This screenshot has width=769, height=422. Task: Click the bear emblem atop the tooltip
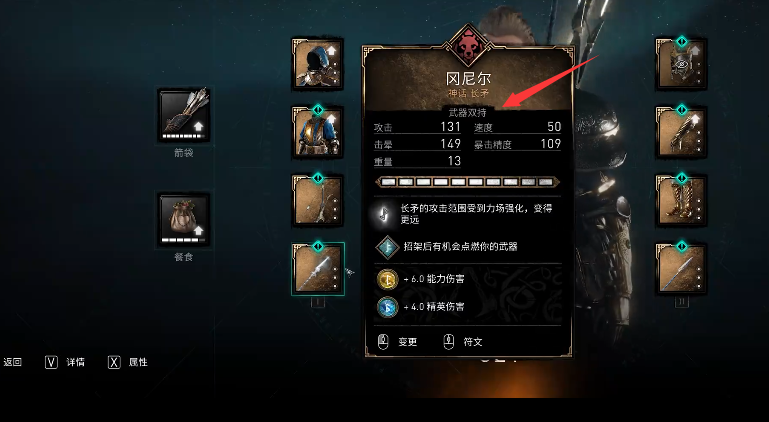(467, 46)
